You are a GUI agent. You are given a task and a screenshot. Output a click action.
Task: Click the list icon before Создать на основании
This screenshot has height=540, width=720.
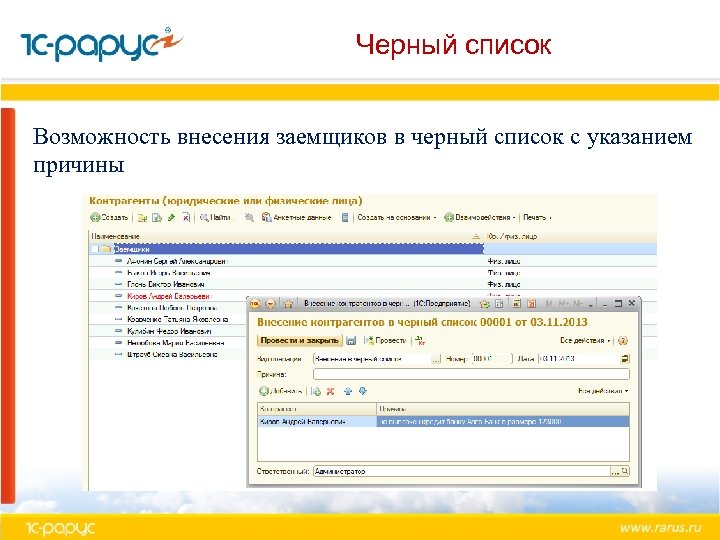click(x=345, y=218)
